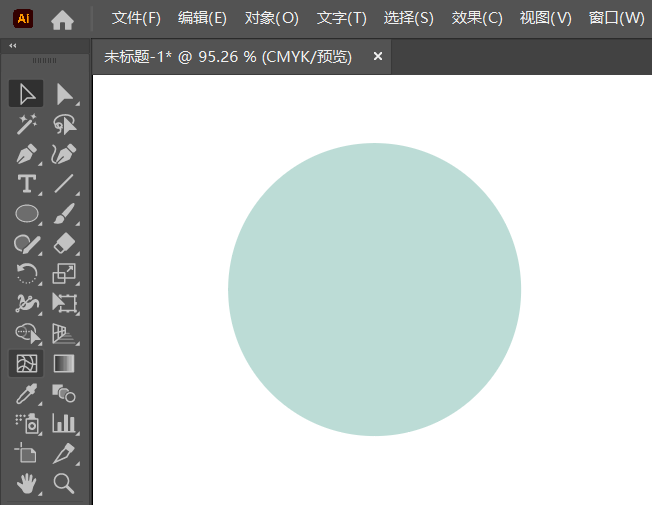Select the Curvature tool
This screenshot has height=505, width=652.
click(64, 154)
